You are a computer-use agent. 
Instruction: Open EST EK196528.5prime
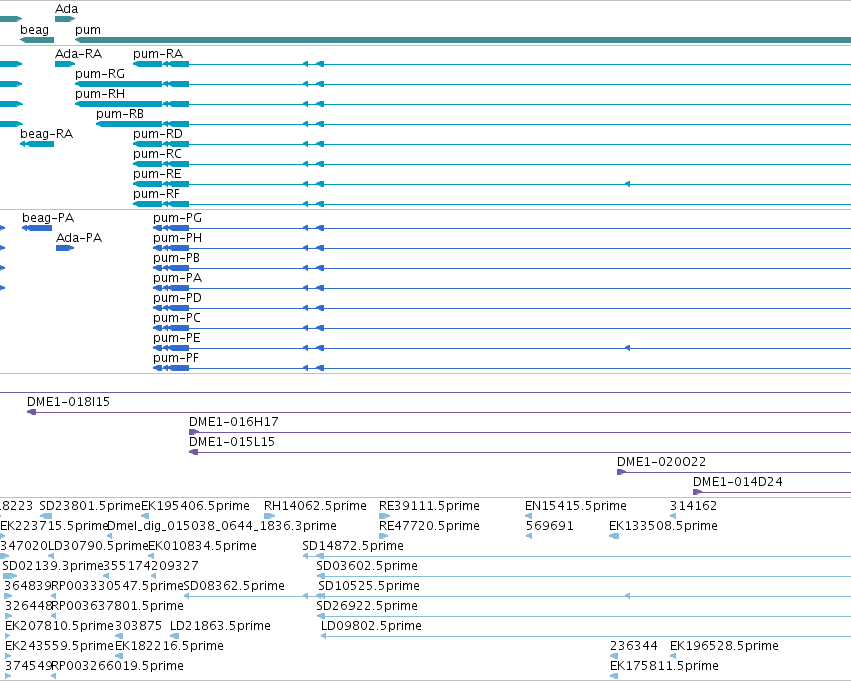click(x=725, y=647)
